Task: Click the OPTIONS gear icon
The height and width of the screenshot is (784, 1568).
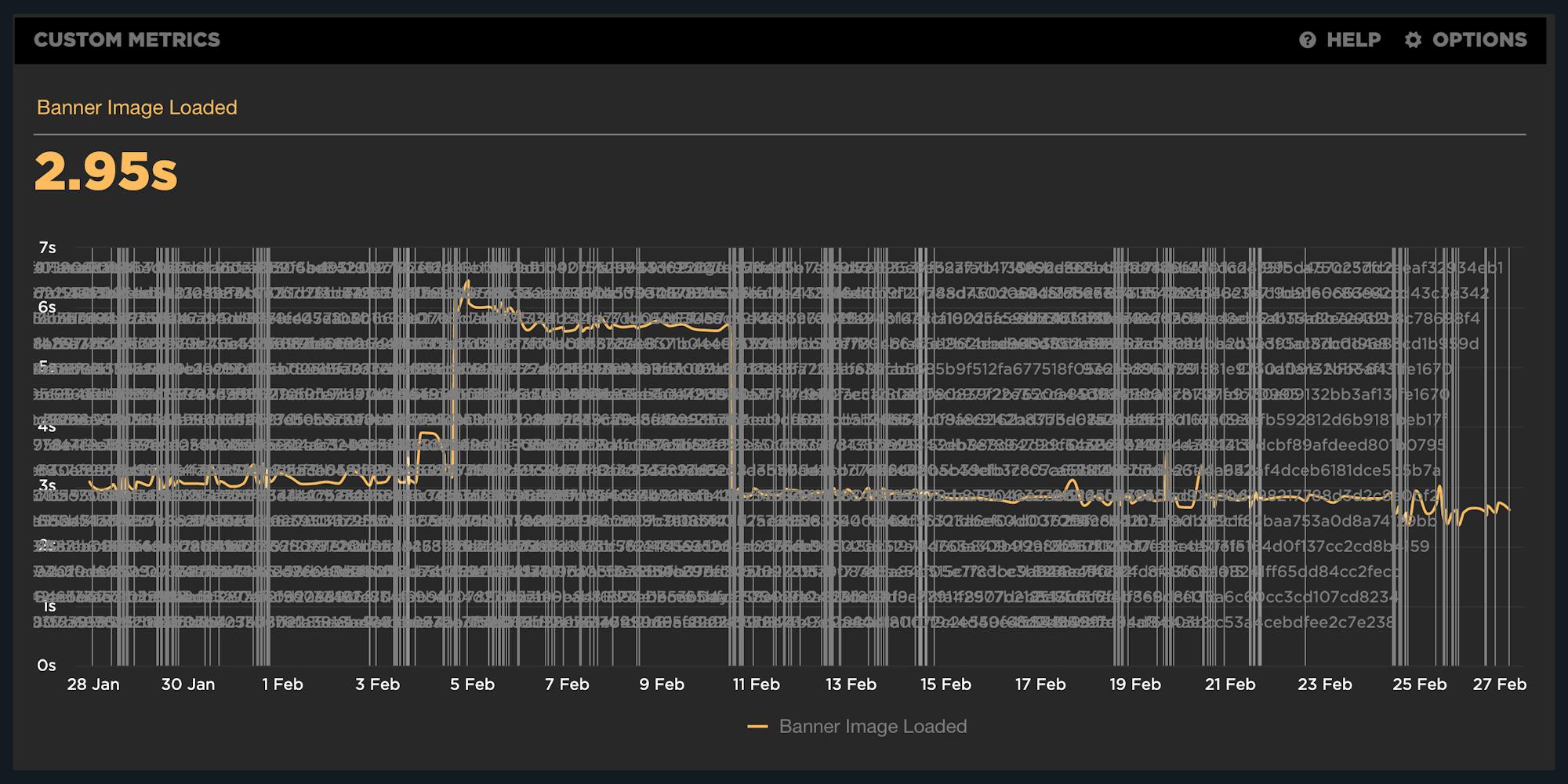Action: (x=1413, y=40)
